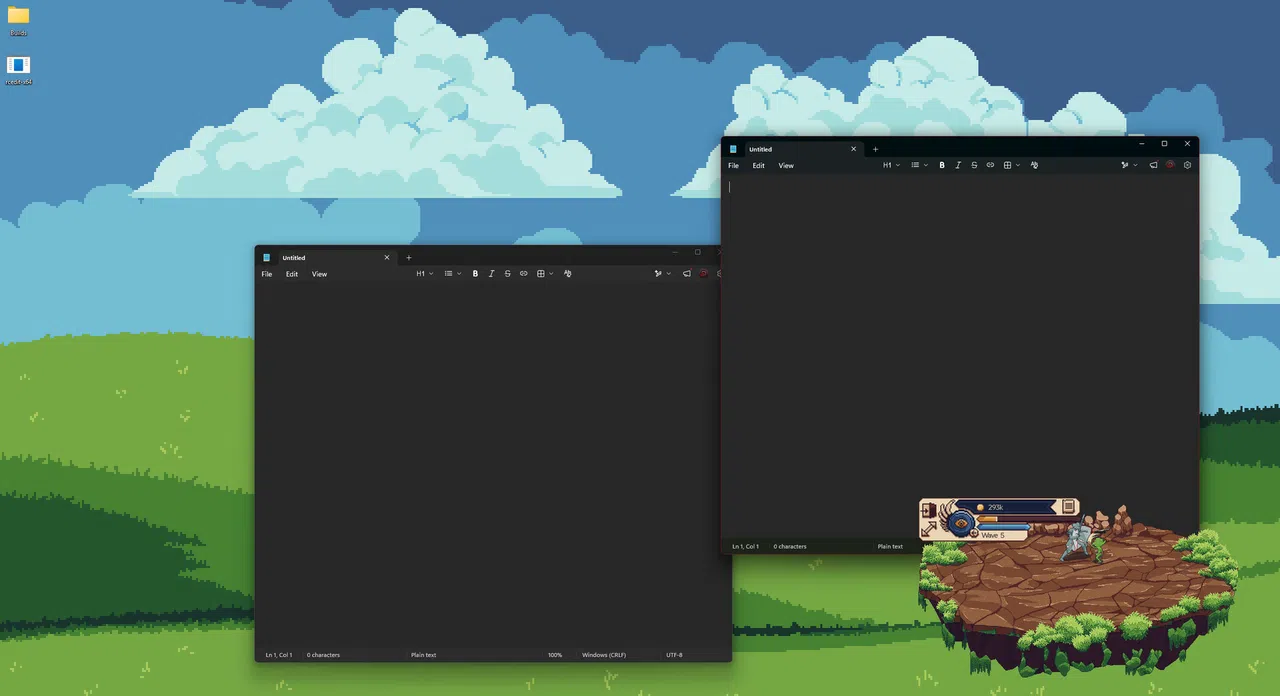Viewport: 1280px width, 696px height.
Task: Click 'UTF-8' encoding in left Notepad status bar
Action: (x=674, y=655)
